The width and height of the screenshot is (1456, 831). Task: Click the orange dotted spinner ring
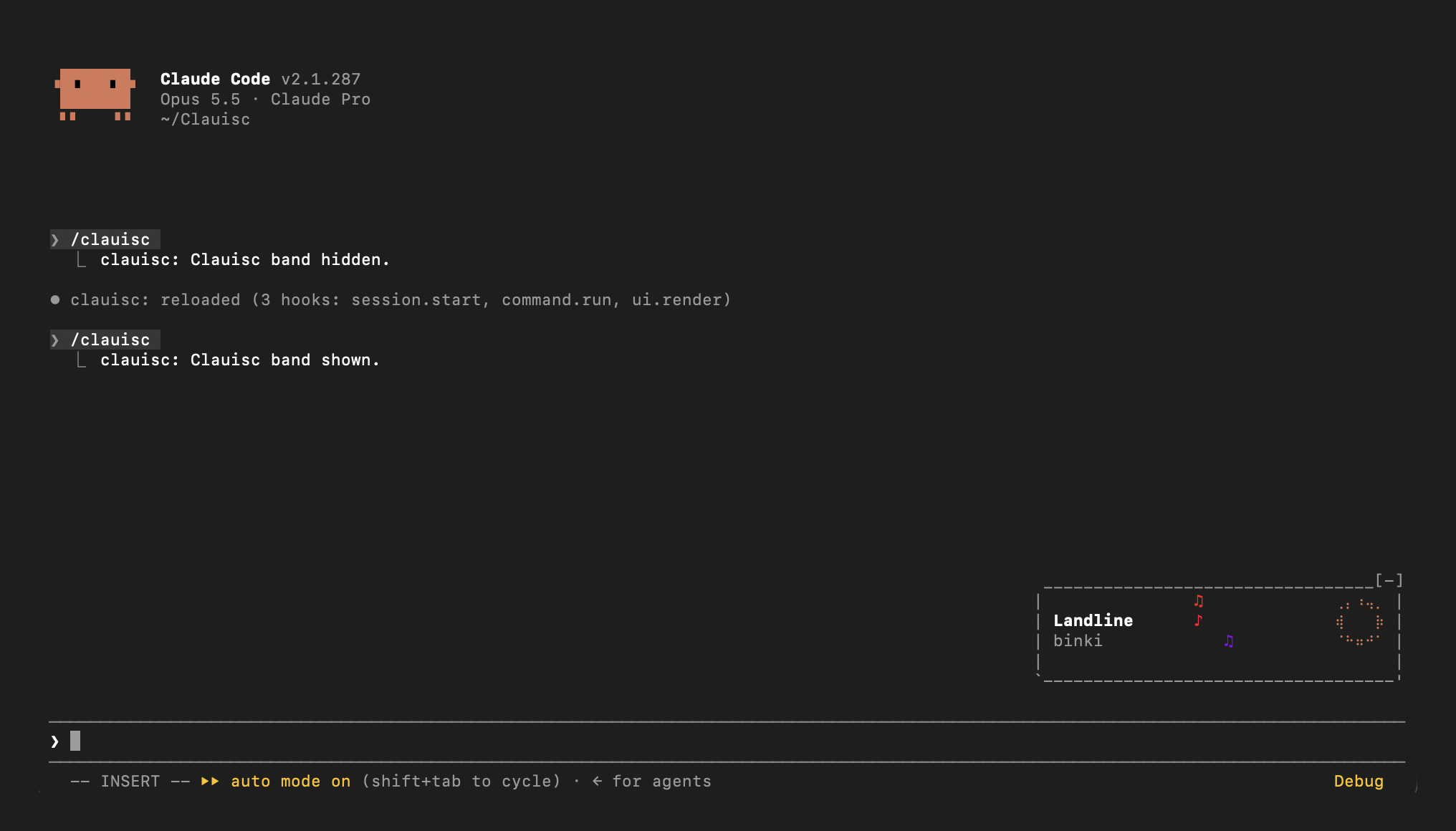pos(1359,622)
